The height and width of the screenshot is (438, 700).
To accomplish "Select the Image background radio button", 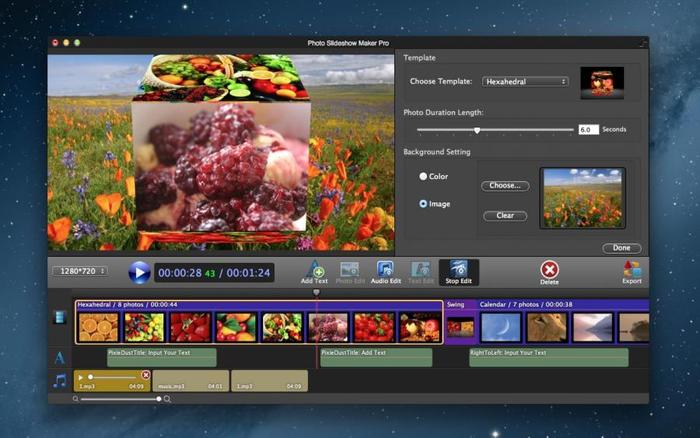I will coord(423,204).
